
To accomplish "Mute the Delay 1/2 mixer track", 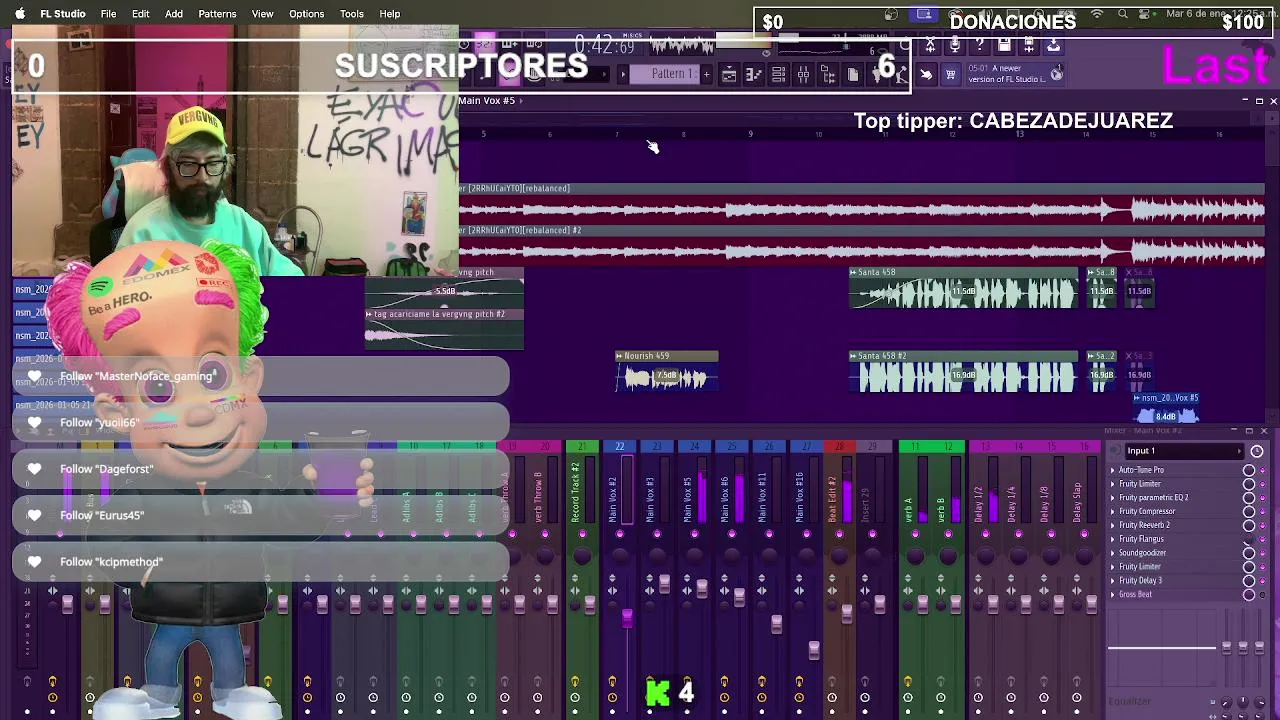I will (985, 534).
